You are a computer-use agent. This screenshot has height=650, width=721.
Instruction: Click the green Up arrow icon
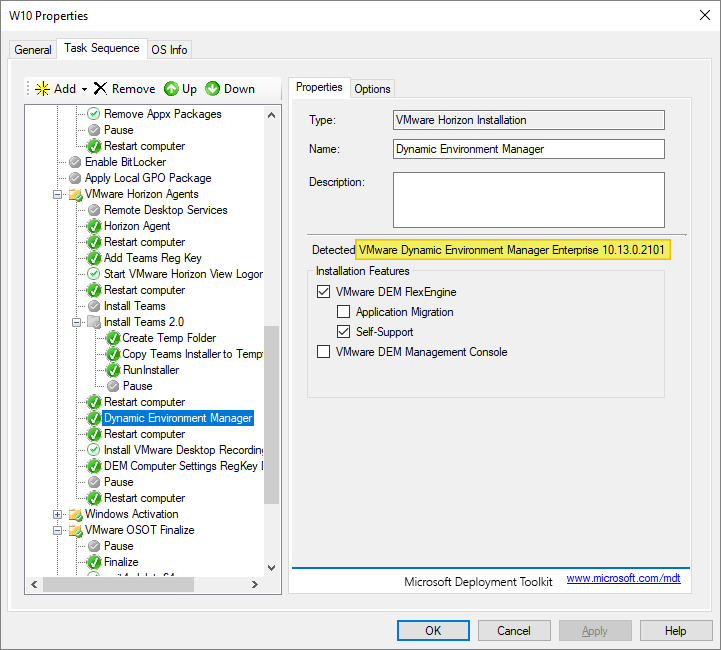tap(171, 89)
